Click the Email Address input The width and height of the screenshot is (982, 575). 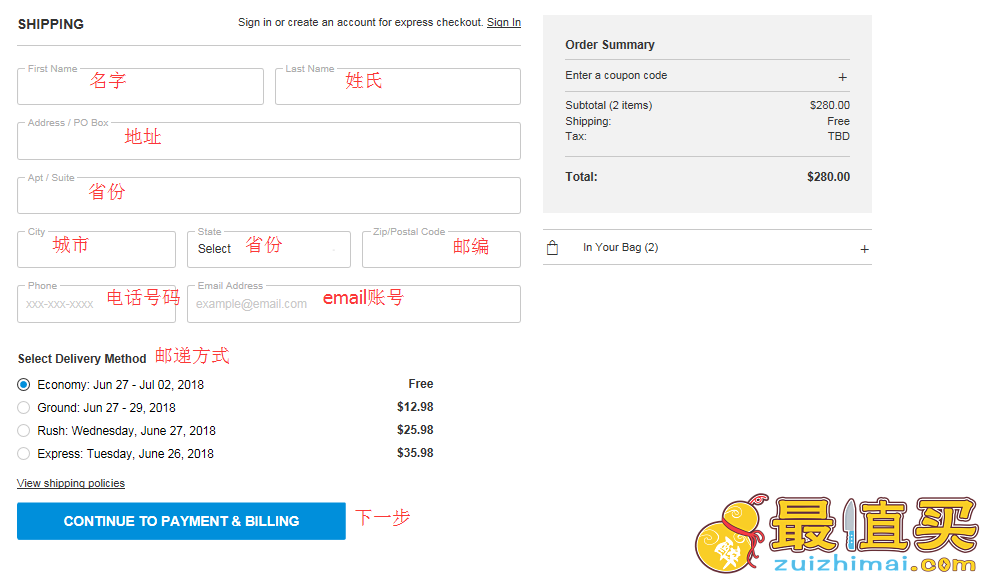[354, 304]
